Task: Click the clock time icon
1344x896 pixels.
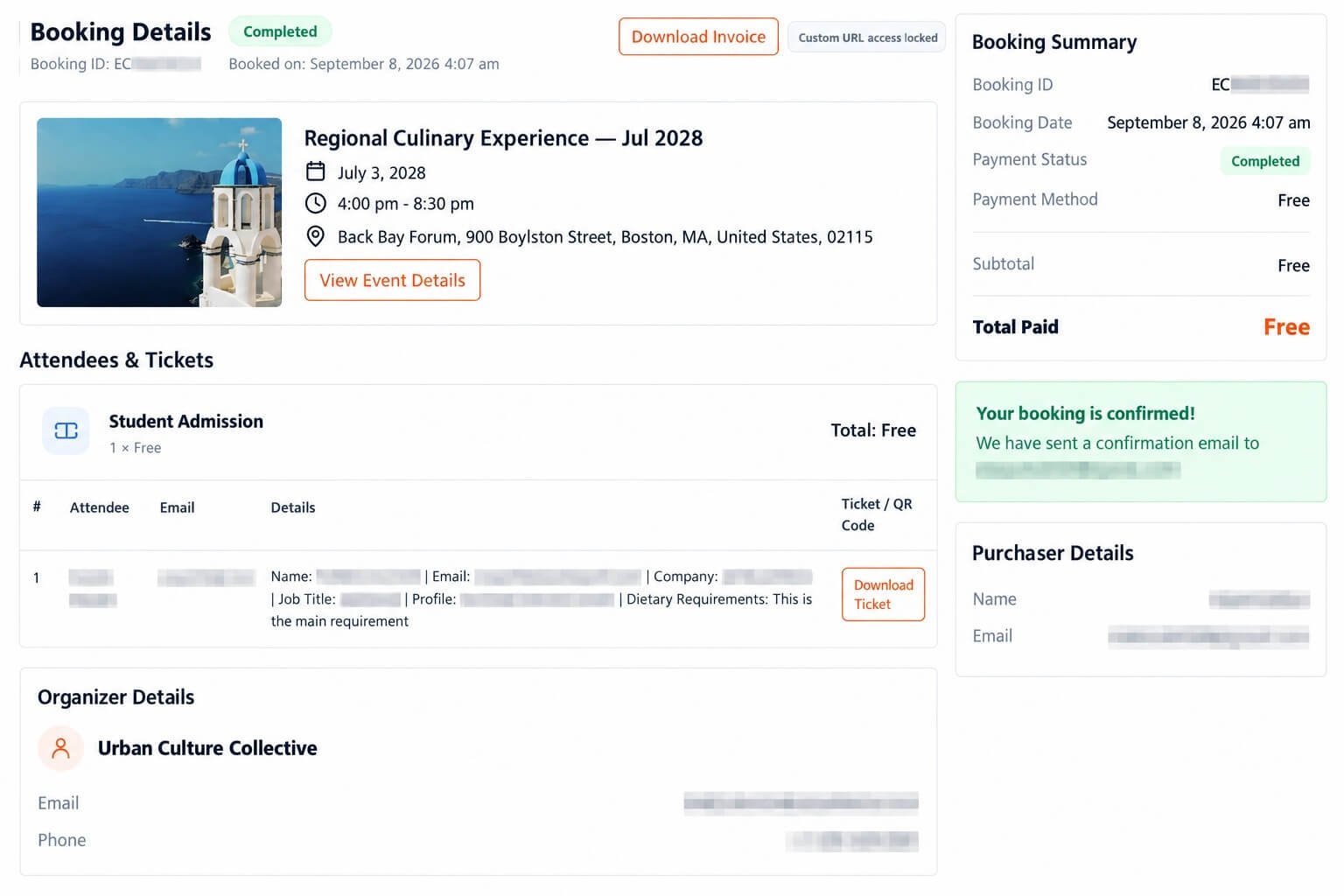Action: [316, 203]
